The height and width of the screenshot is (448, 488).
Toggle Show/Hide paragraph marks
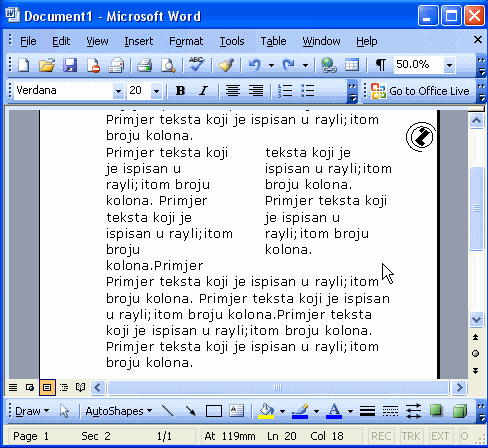(381, 65)
